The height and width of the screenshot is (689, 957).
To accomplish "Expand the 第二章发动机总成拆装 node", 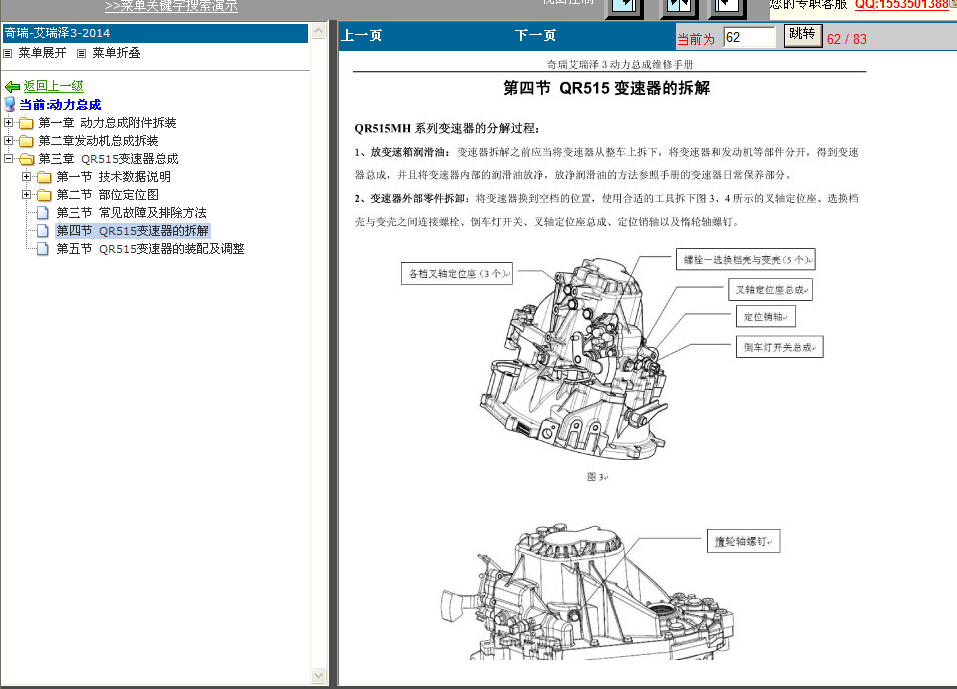I will [x=9, y=140].
